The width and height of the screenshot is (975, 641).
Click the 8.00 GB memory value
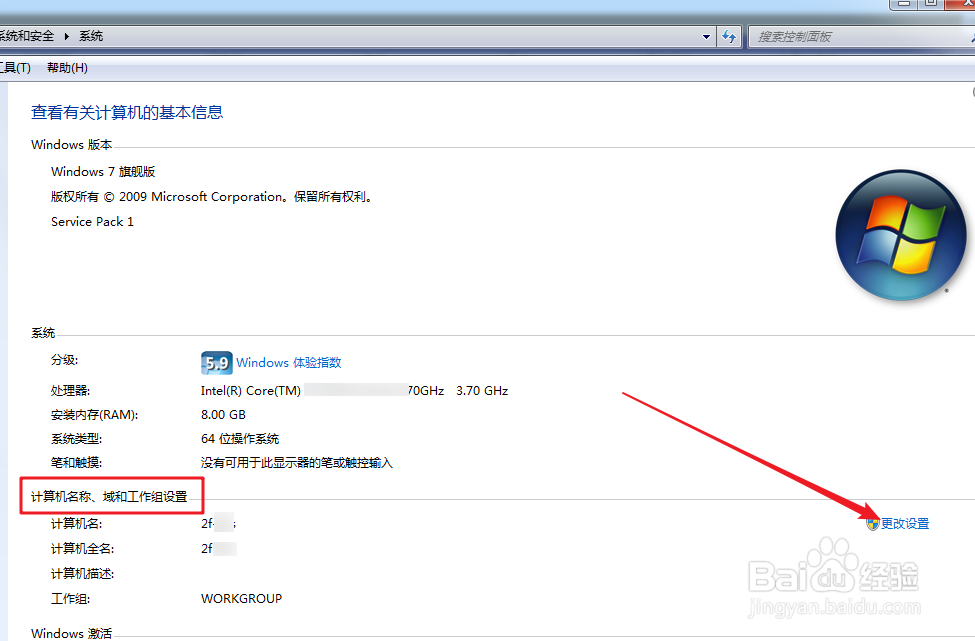click(223, 415)
